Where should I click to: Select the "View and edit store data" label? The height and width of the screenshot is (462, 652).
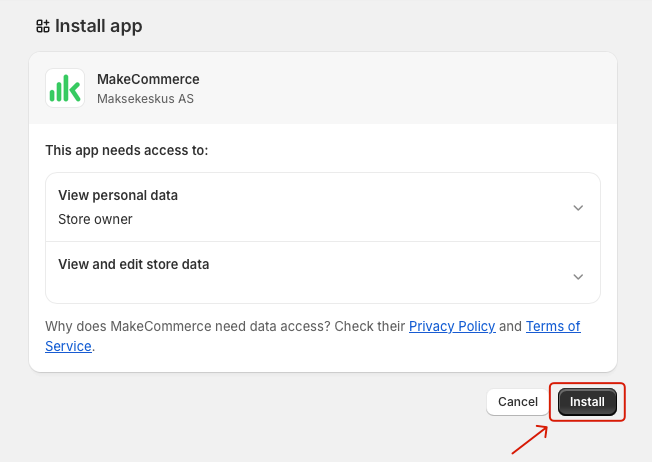(134, 264)
